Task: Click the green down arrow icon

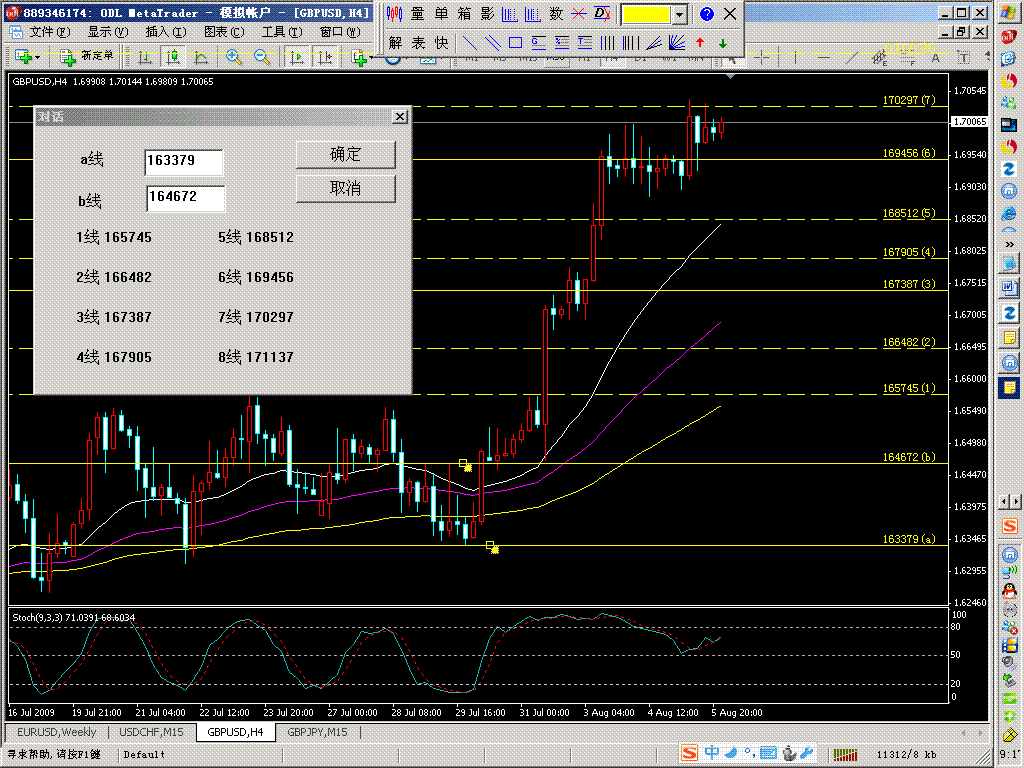Action: (723, 43)
